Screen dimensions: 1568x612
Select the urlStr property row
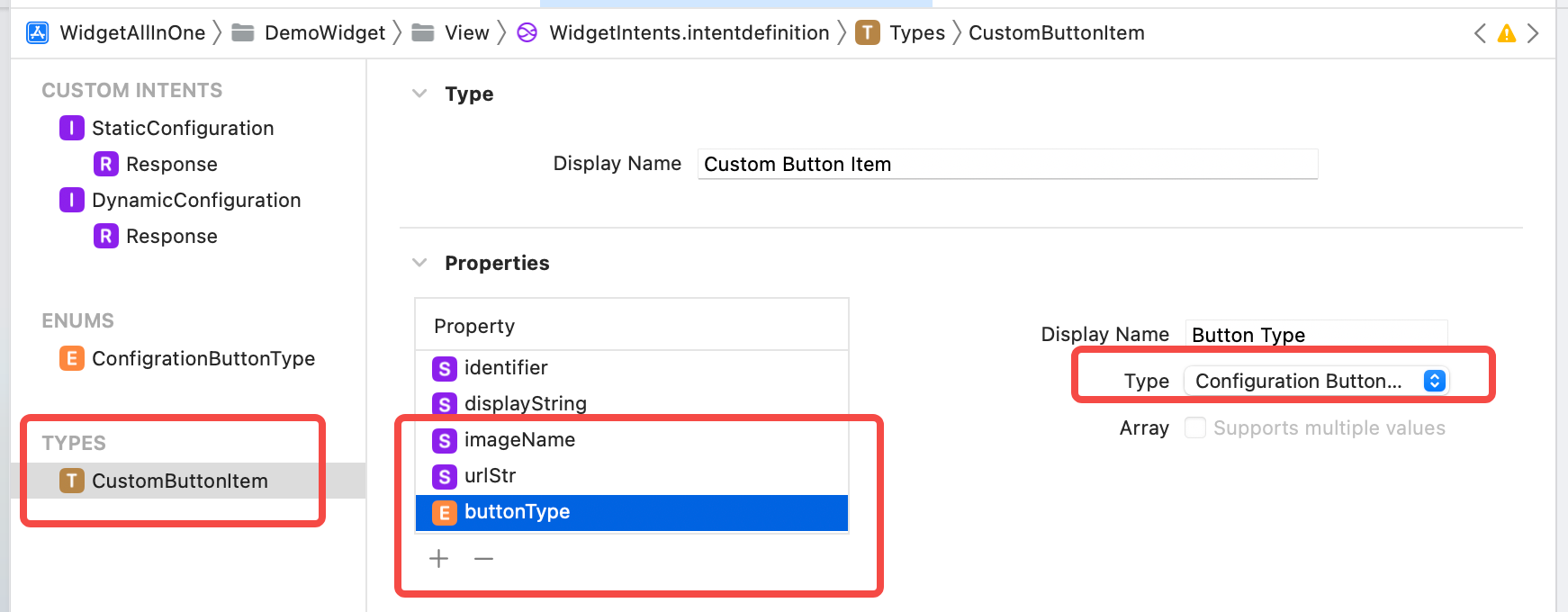coord(632,475)
